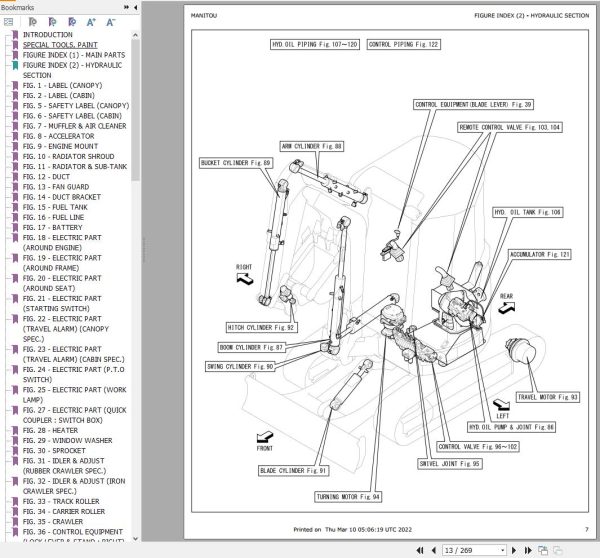Open FIG. 33 - TRACK ROLLER bookmark
The width and height of the screenshot is (600, 558).
click(x=61, y=501)
